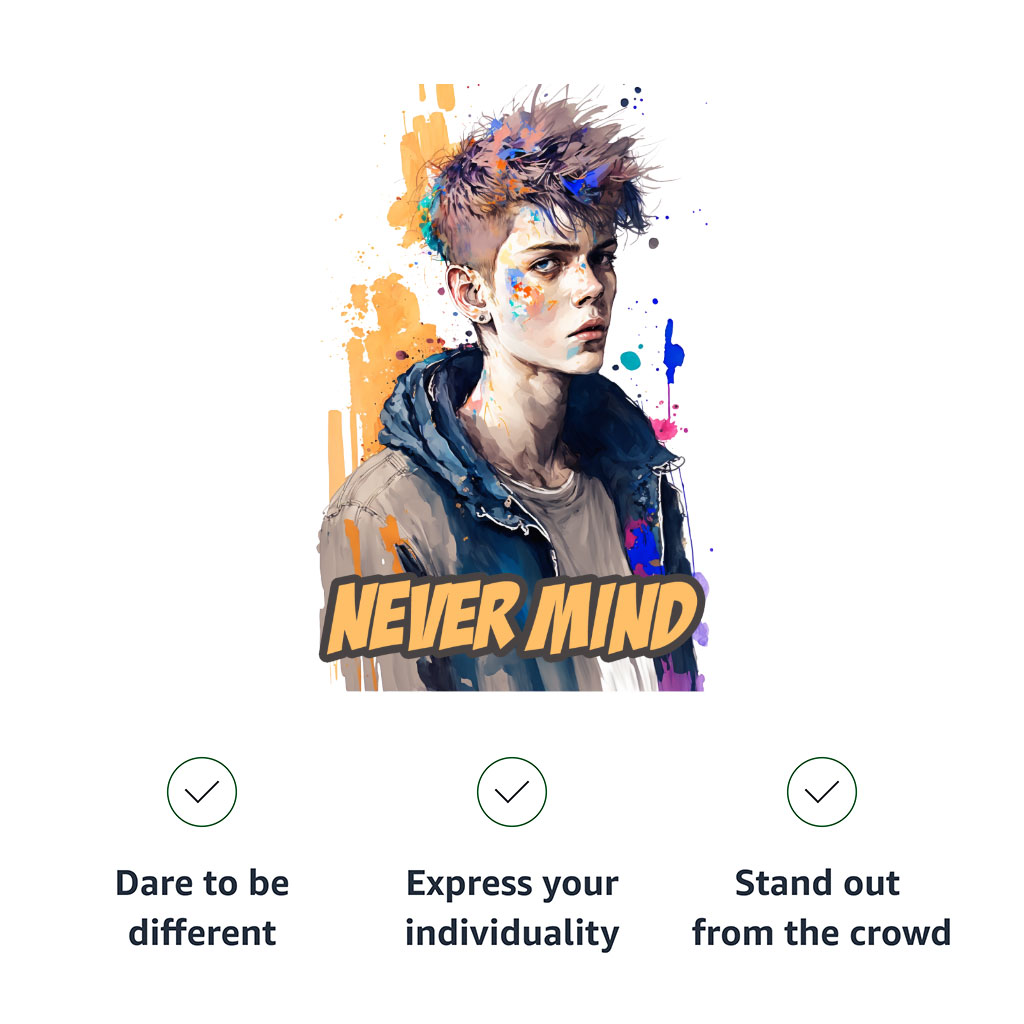This screenshot has width=1024, height=1024.
Task: Select the 'Stand out from the crowd' text
Action: 822,908
